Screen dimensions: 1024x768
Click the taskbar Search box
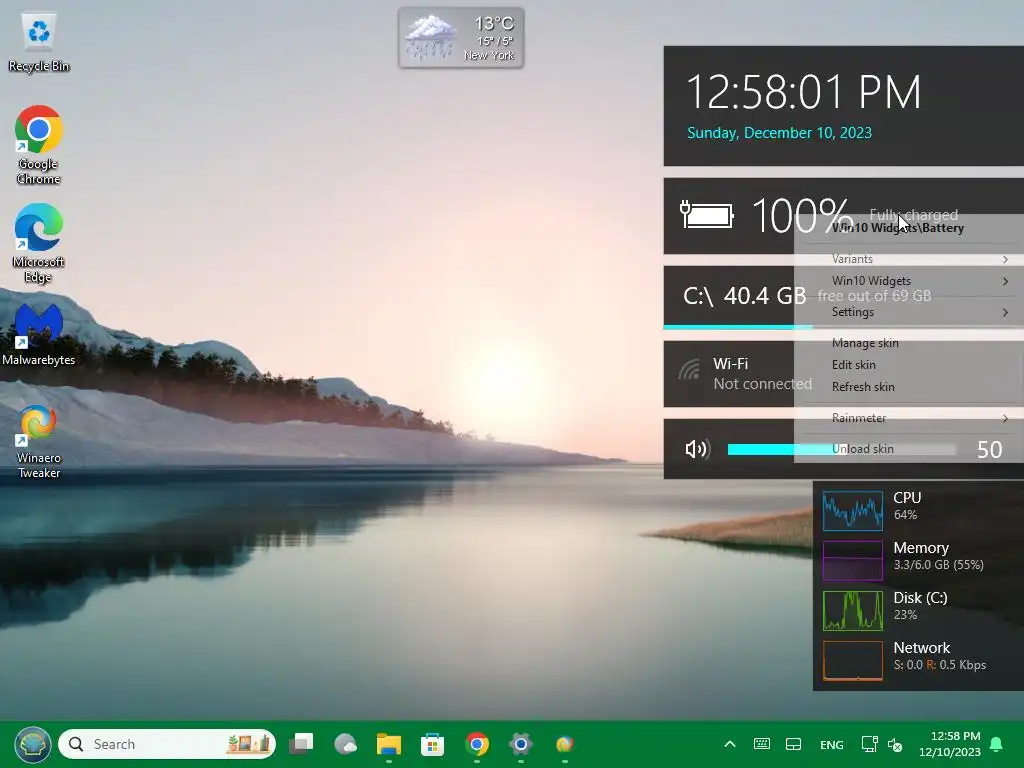pyautogui.click(x=167, y=744)
